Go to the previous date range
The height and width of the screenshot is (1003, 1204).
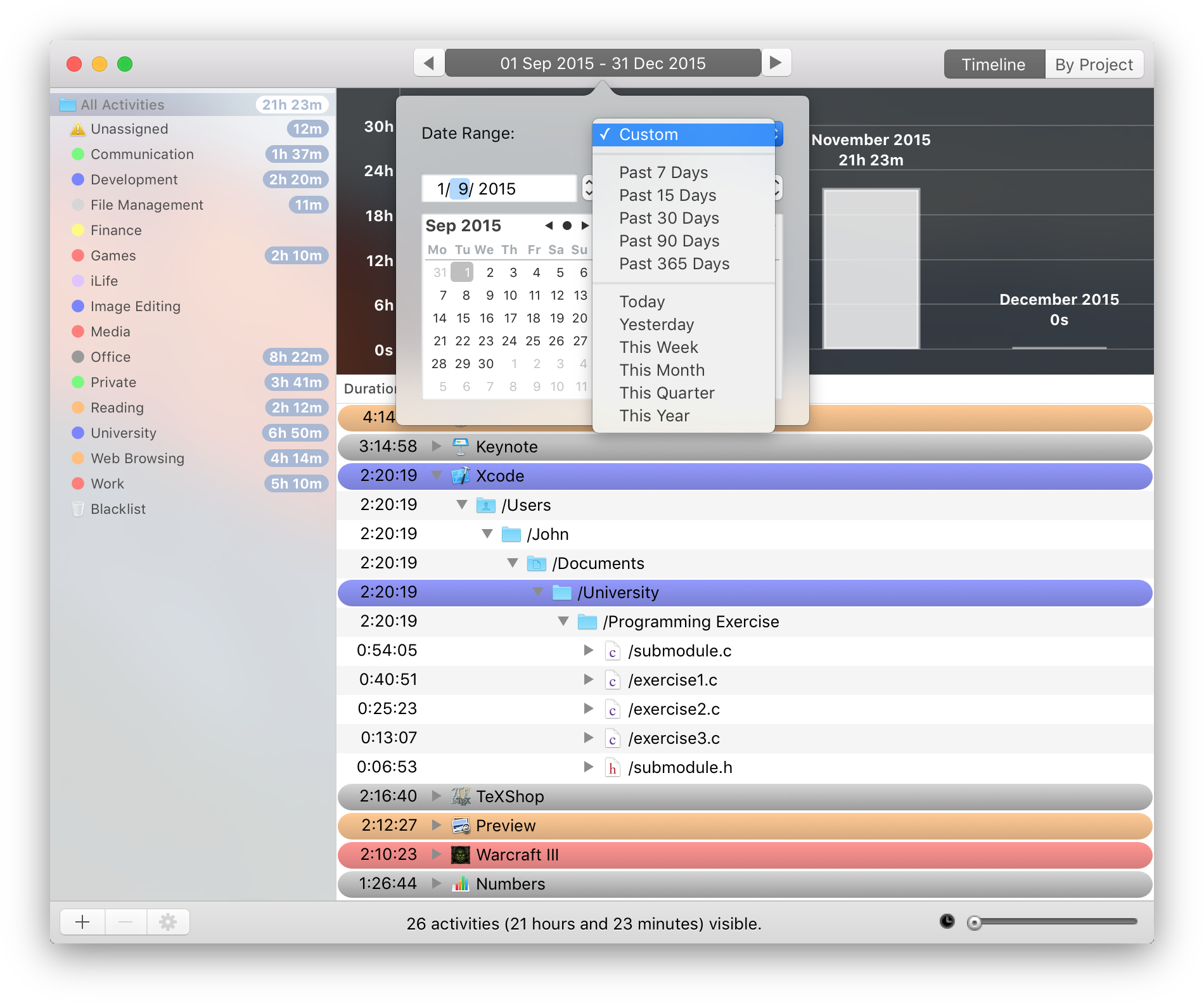pyautogui.click(x=429, y=63)
